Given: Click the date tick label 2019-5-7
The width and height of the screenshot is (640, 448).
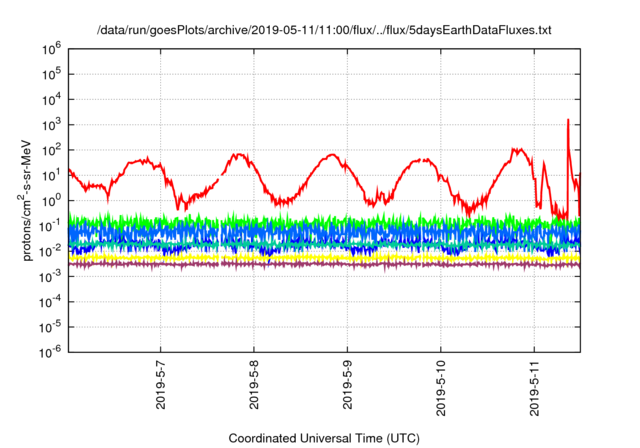Looking at the screenshot, I should pos(161,384).
